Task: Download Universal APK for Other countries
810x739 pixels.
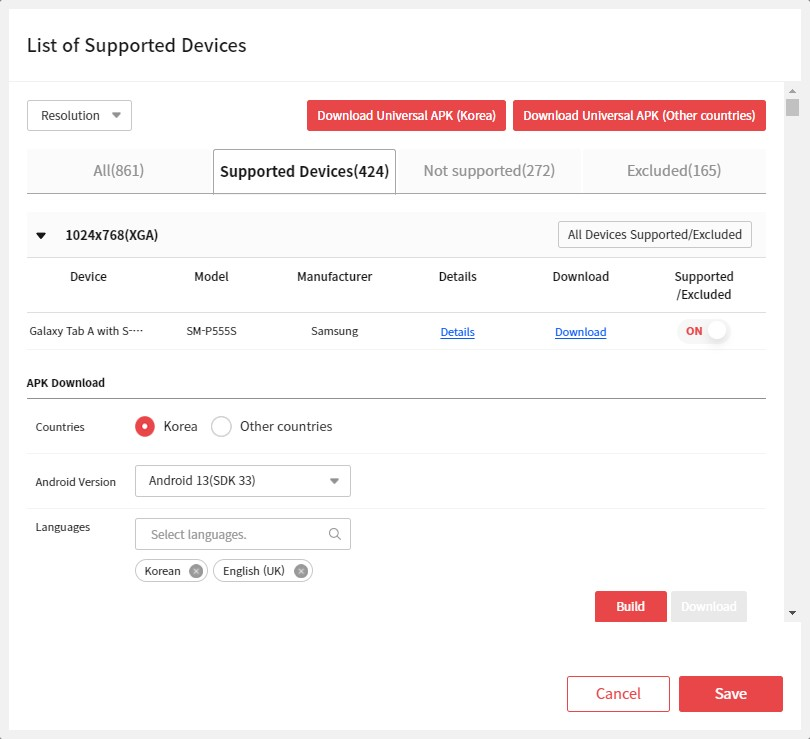Action: [x=639, y=116]
